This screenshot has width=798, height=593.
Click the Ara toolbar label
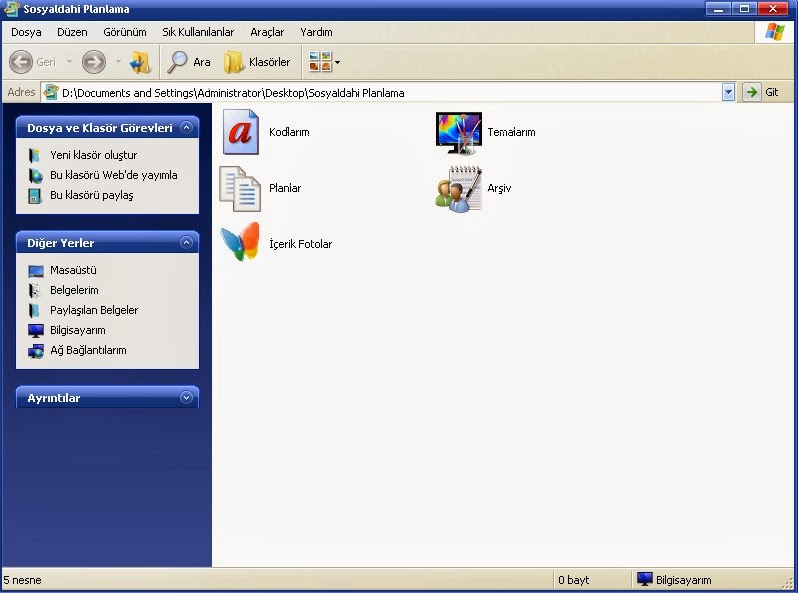(202, 62)
